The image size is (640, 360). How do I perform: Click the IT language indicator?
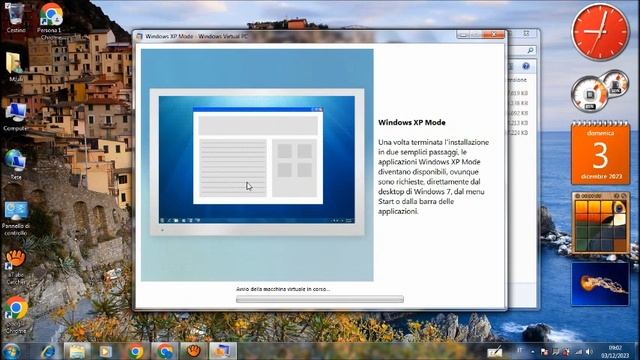tap(520, 350)
